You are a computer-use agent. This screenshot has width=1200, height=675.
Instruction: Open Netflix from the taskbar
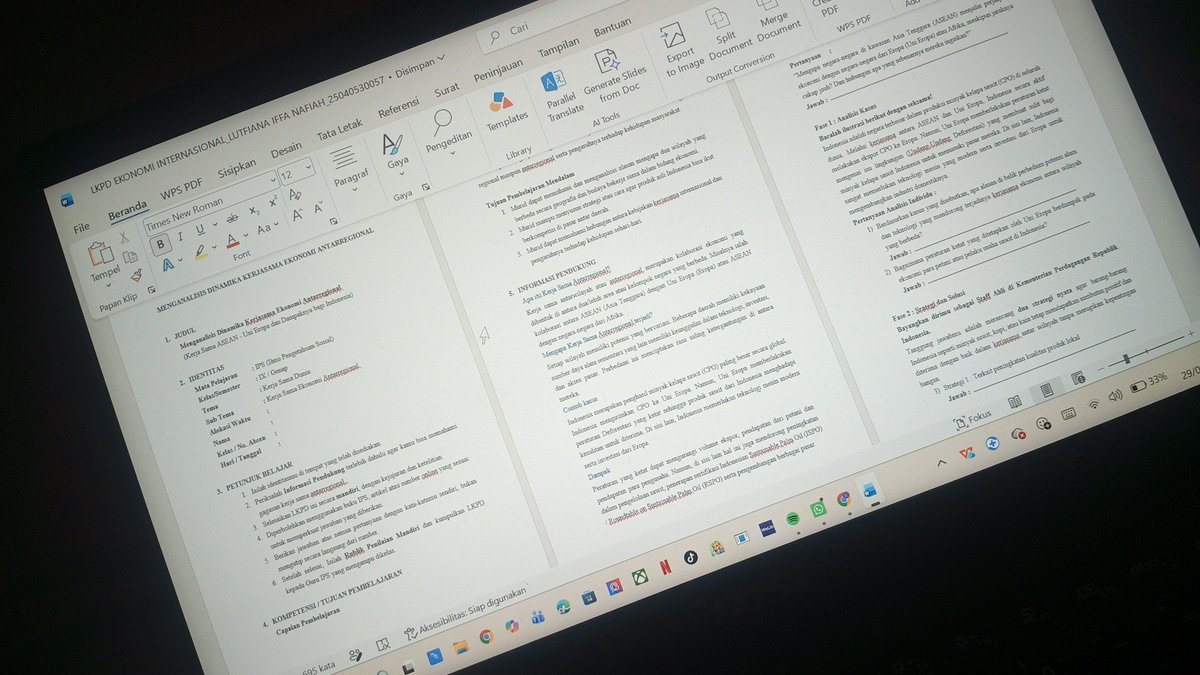point(666,567)
